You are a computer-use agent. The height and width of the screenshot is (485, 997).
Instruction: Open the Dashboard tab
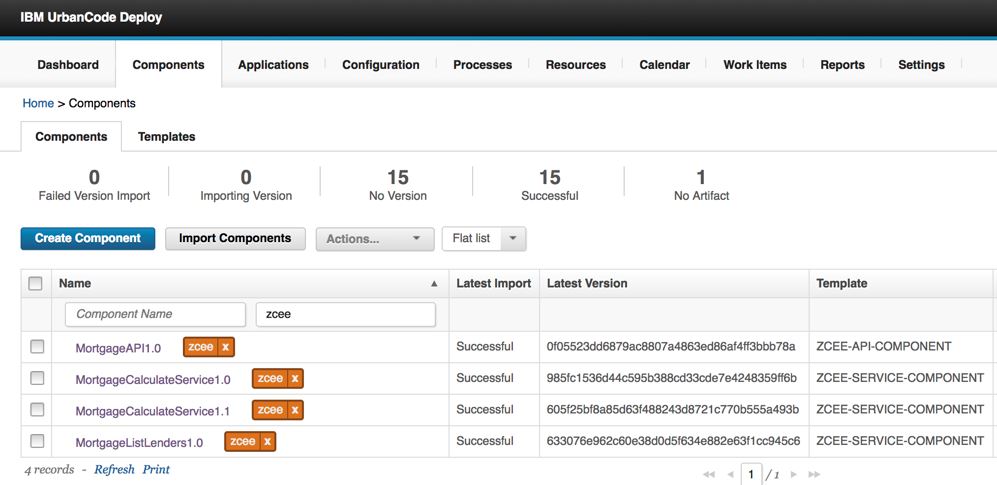68,65
